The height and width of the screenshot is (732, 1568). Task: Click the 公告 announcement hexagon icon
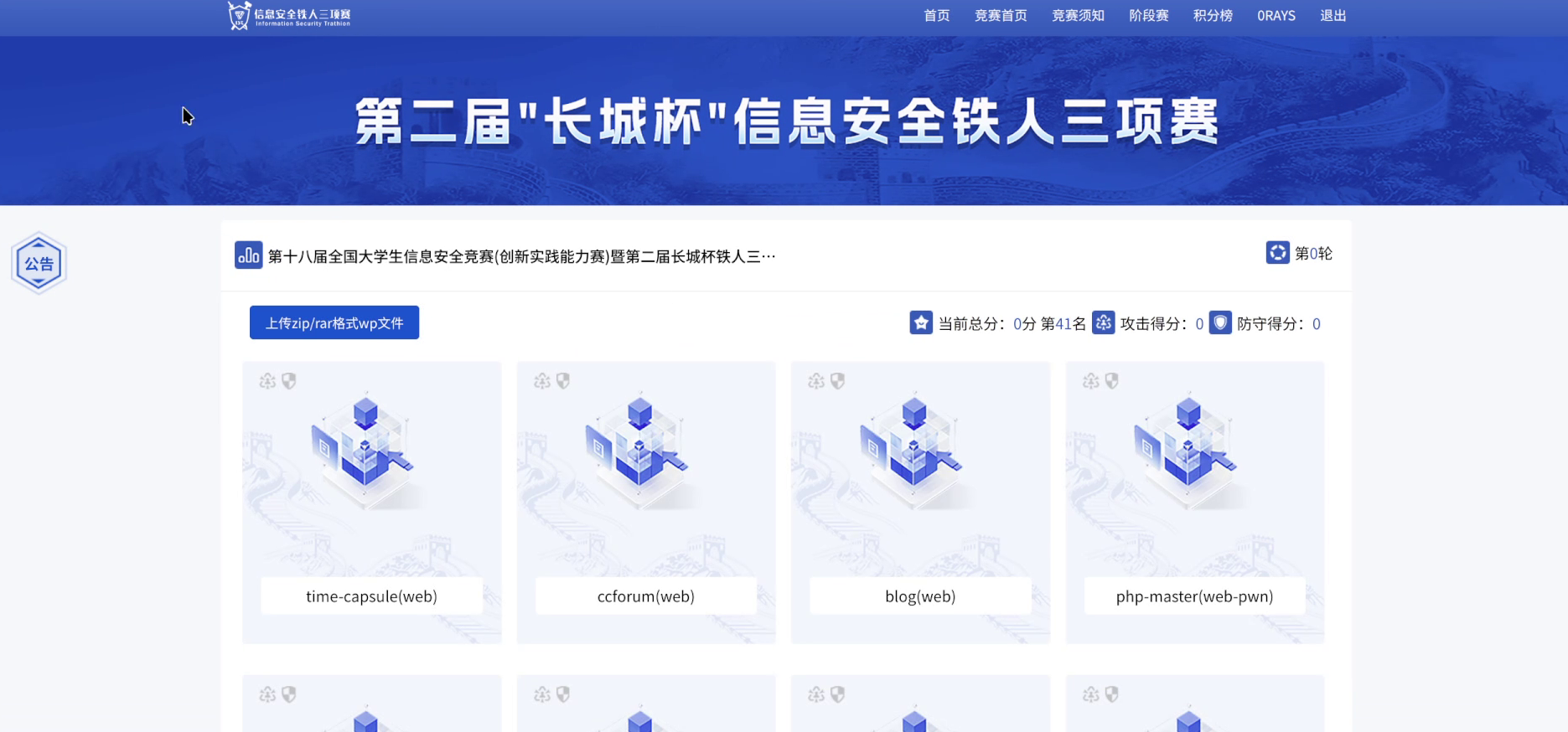point(39,264)
